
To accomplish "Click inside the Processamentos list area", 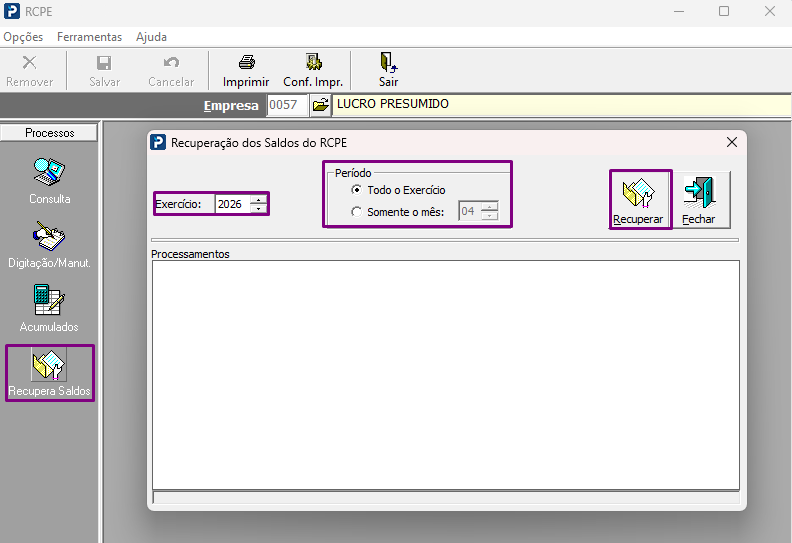I will point(446,375).
